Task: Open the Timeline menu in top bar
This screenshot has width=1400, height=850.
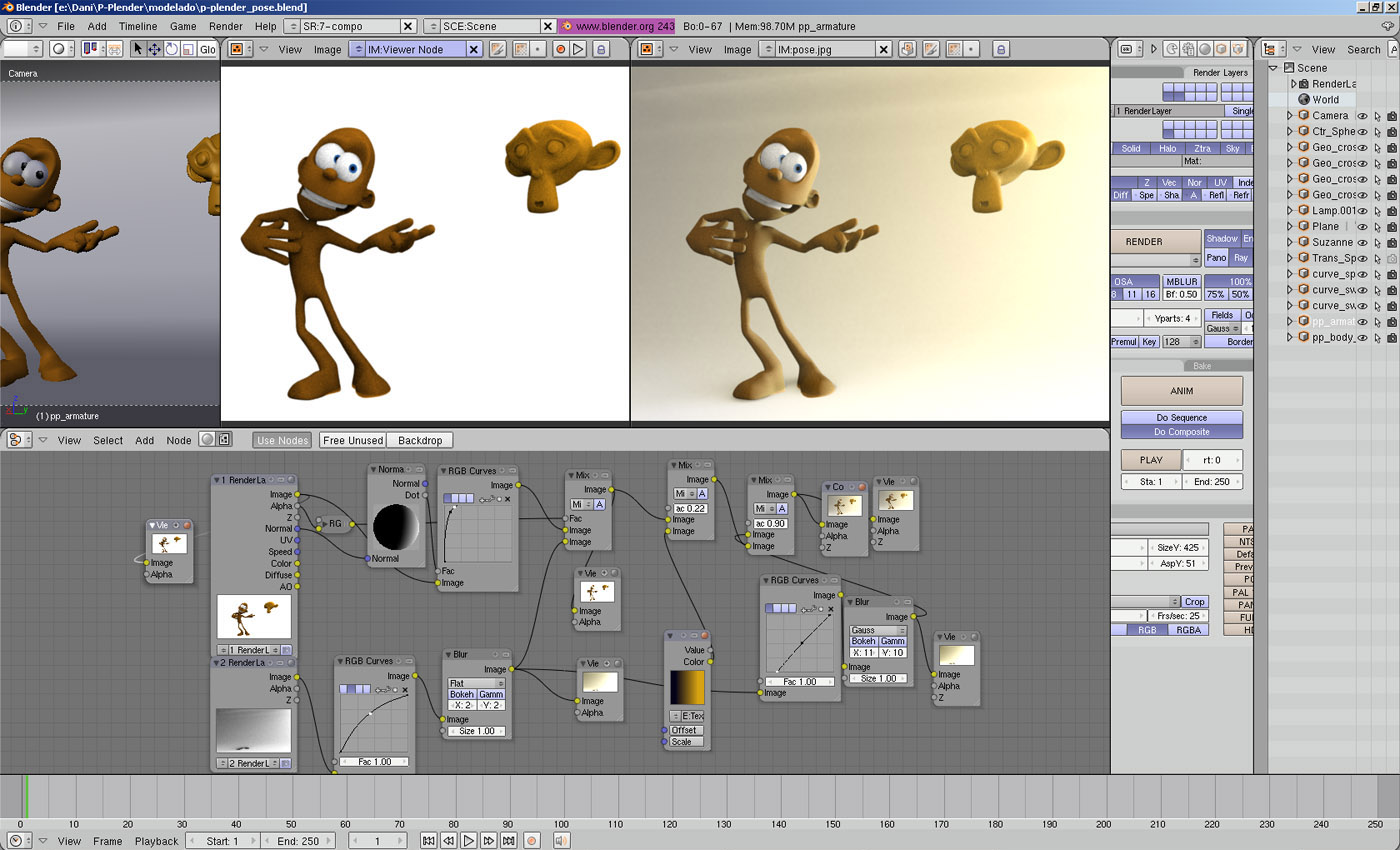Action: point(138,26)
